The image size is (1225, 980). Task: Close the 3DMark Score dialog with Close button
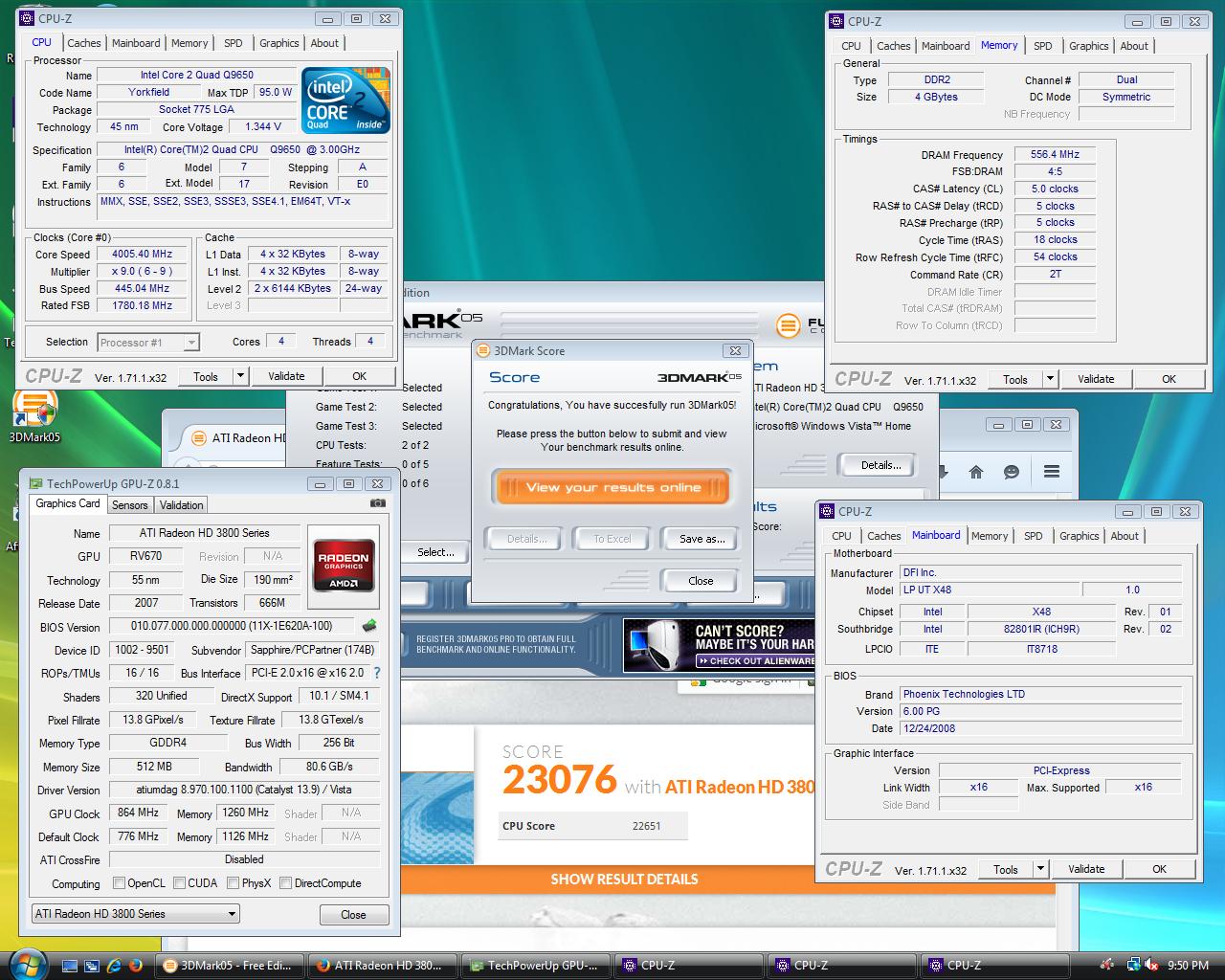point(700,581)
